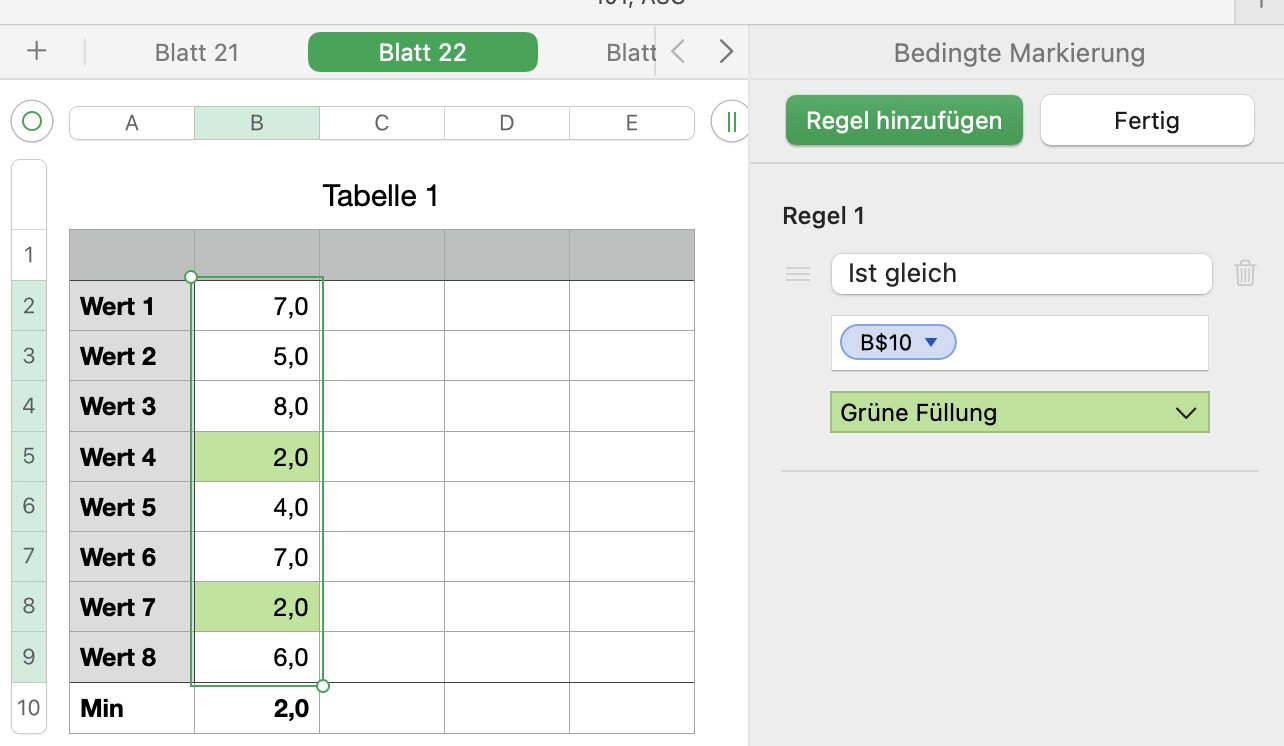The width and height of the screenshot is (1284, 746).
Task: Switch to the Blatt 21 tab
Action: tap(197, 52)
